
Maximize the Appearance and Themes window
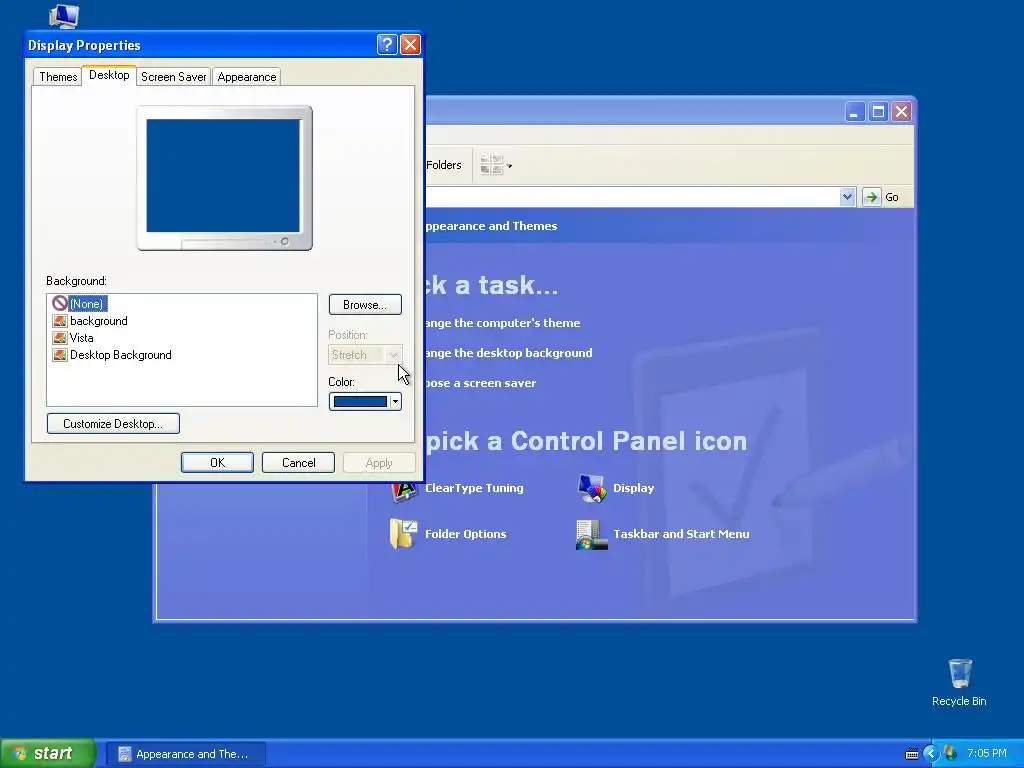[x=878, y=112]
